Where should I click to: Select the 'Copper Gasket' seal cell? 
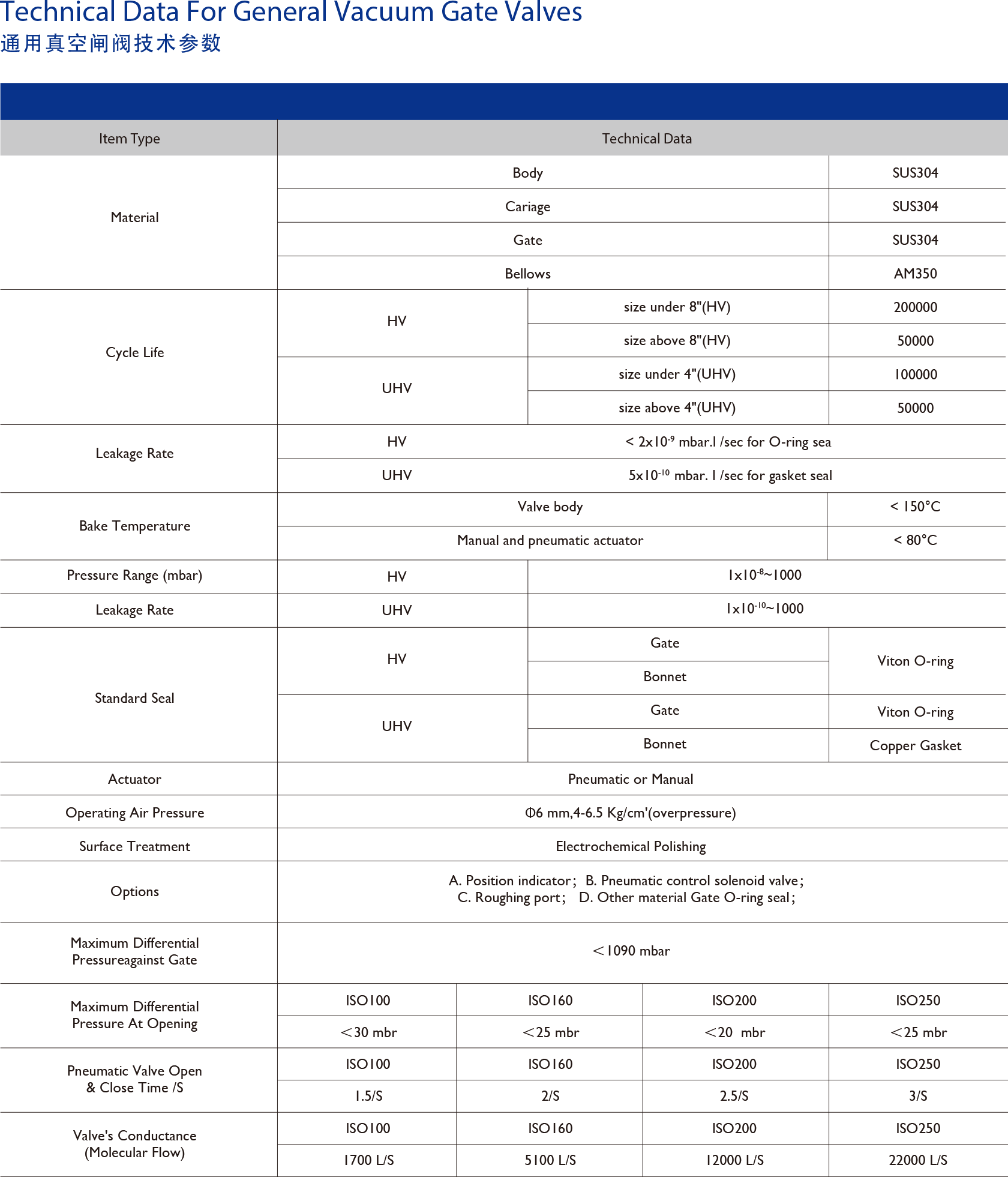(x=915, y=745)
